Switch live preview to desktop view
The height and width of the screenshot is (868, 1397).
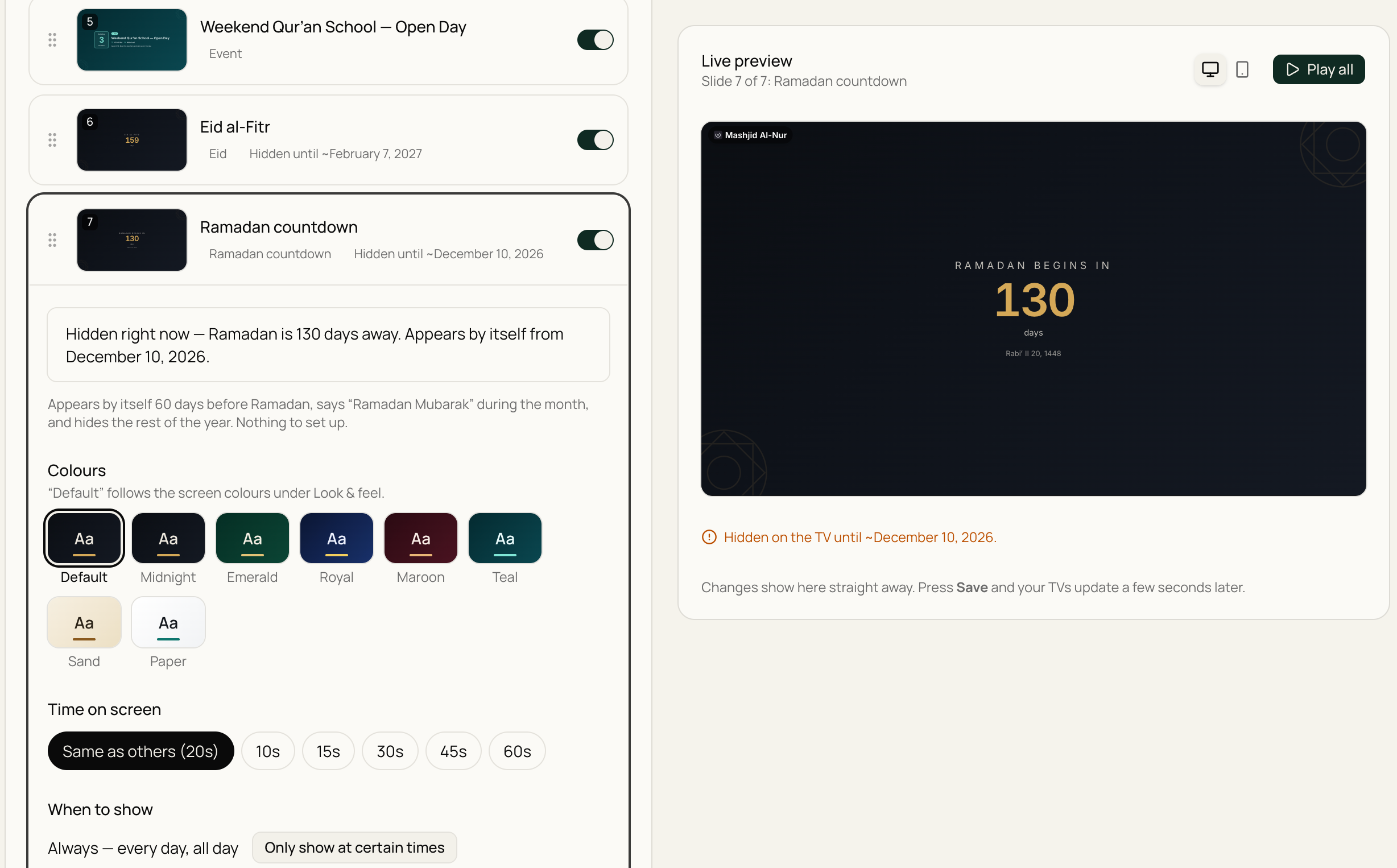1210,69
